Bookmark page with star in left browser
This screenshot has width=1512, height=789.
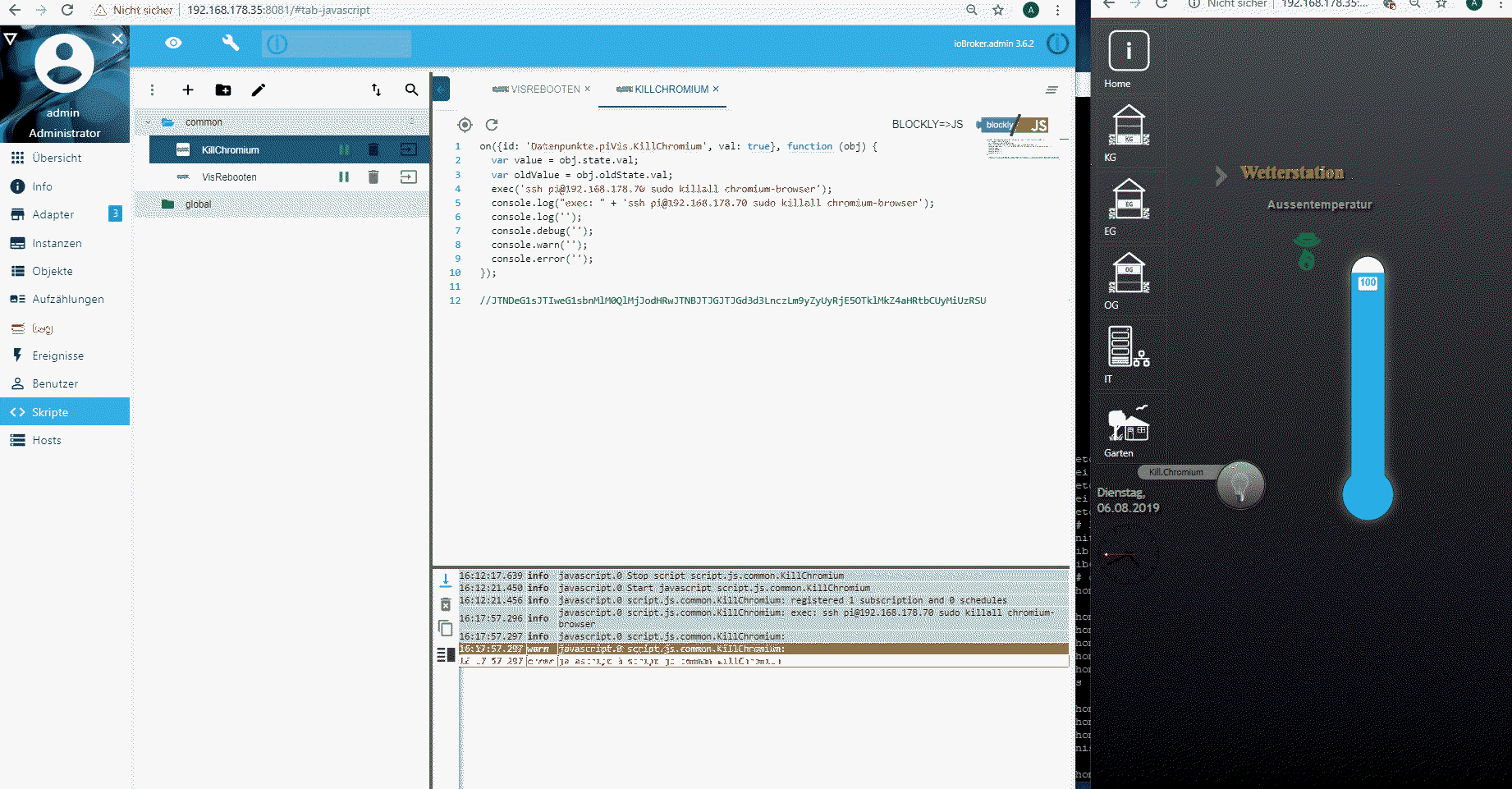coord(998,10)
